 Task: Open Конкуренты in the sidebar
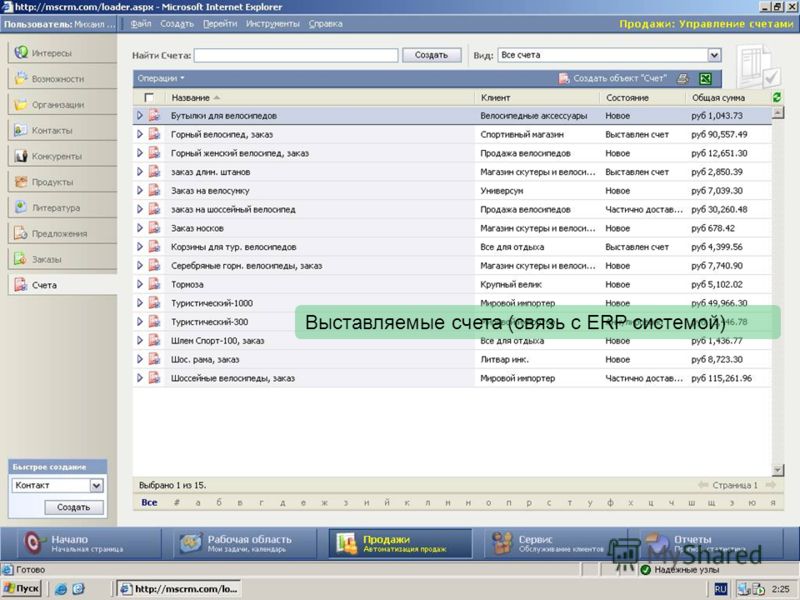pos(62,156)
